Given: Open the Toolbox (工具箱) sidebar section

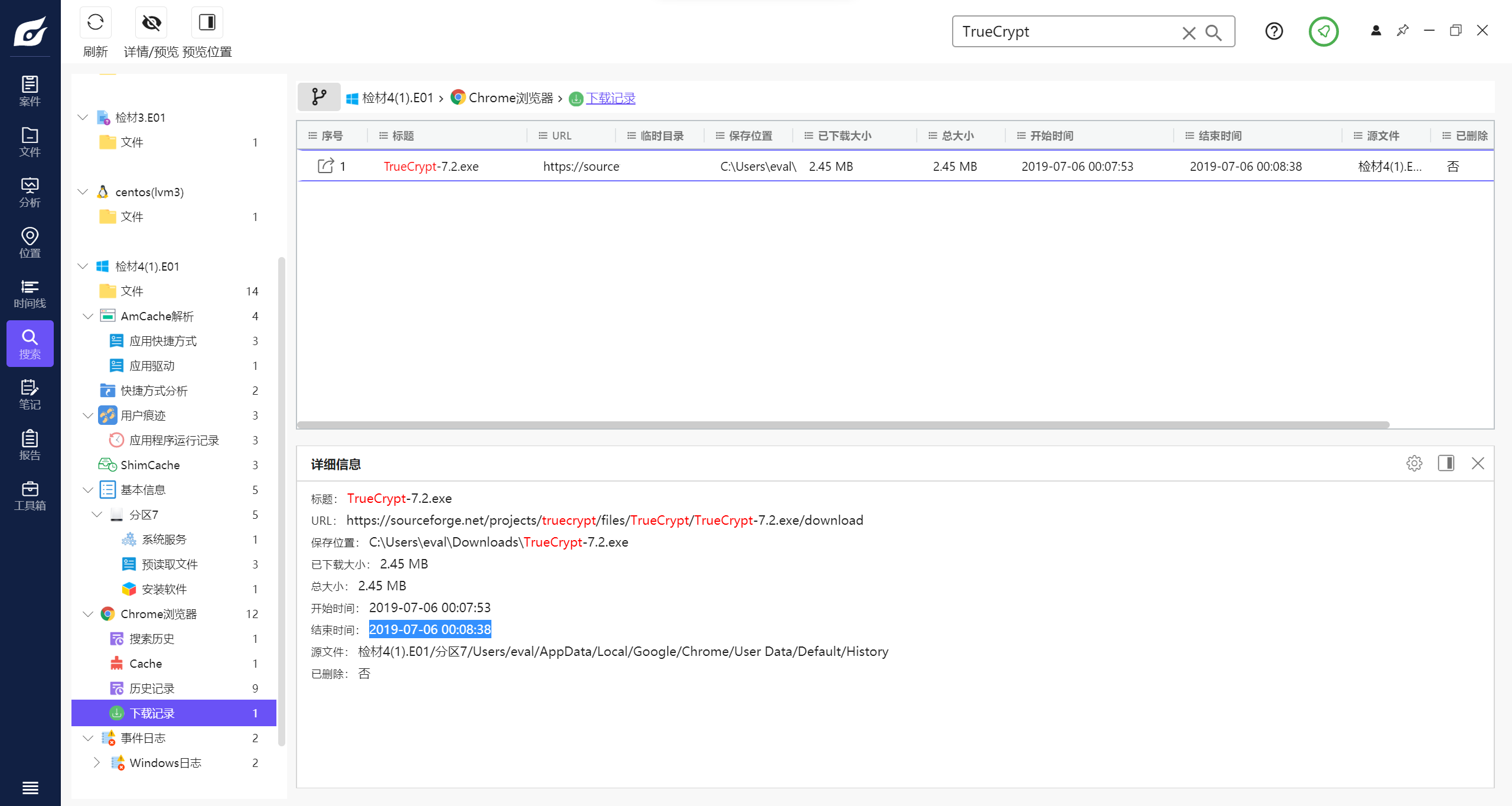Looking at the screenshot, I should 30,496.
